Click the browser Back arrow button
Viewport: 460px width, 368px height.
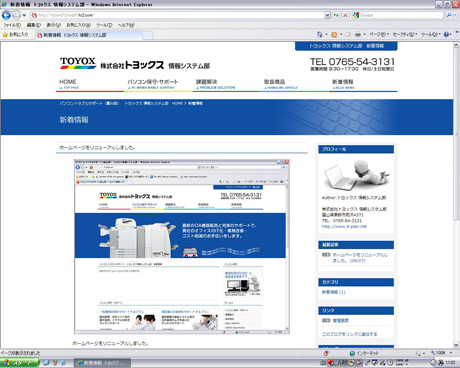(x=6, y=15)
